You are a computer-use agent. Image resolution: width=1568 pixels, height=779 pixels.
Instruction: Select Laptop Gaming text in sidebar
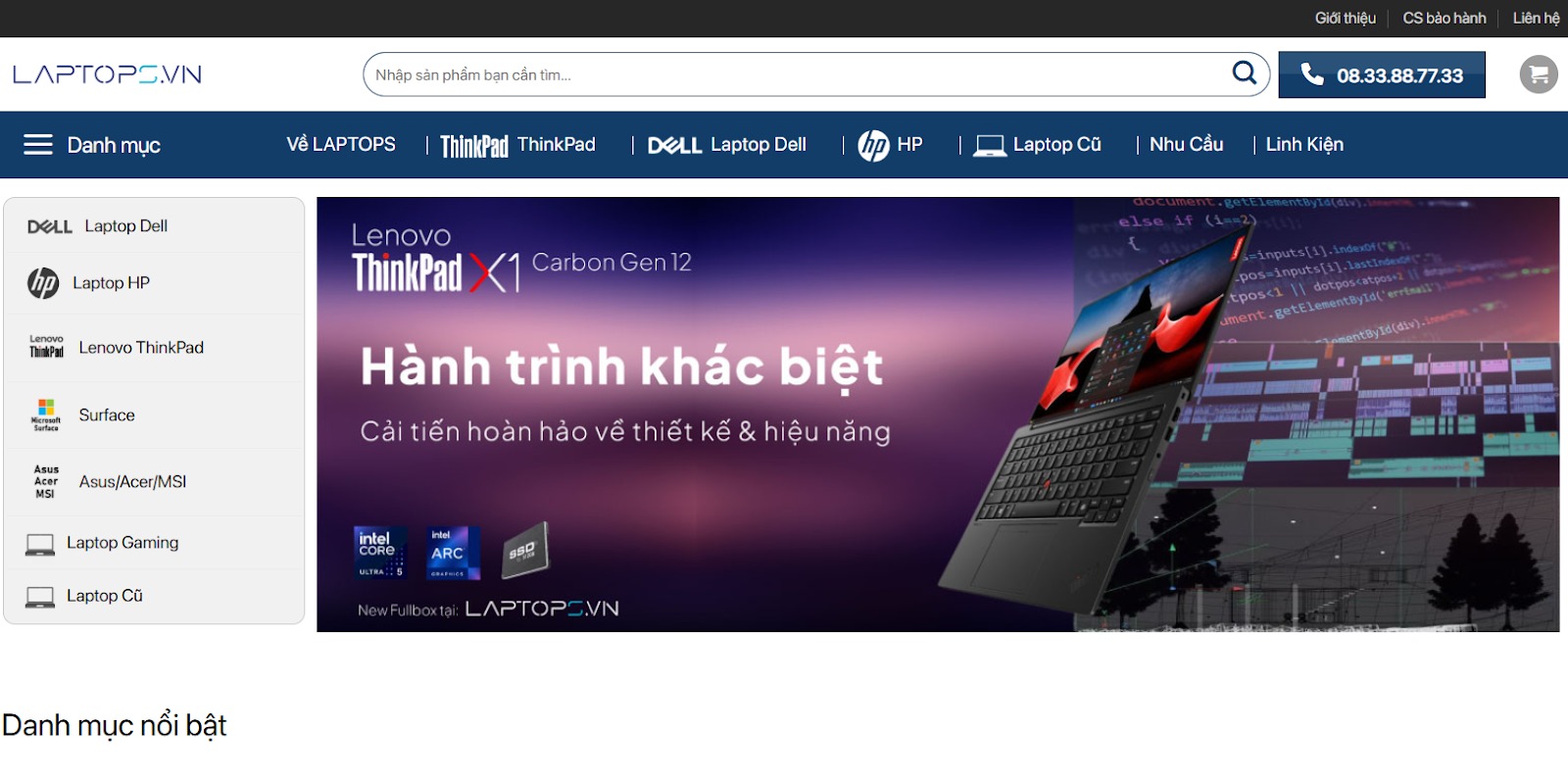(x=122, y=543)
